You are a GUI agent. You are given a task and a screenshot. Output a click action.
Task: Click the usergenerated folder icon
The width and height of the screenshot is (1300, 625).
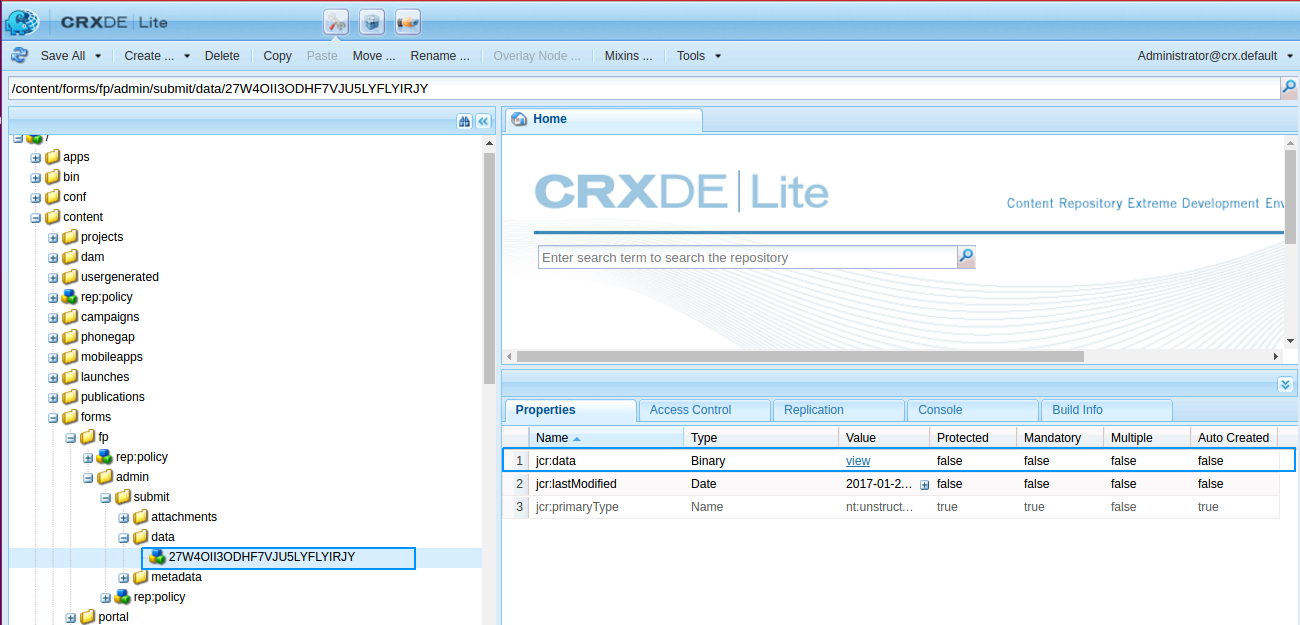coord(70,277)
